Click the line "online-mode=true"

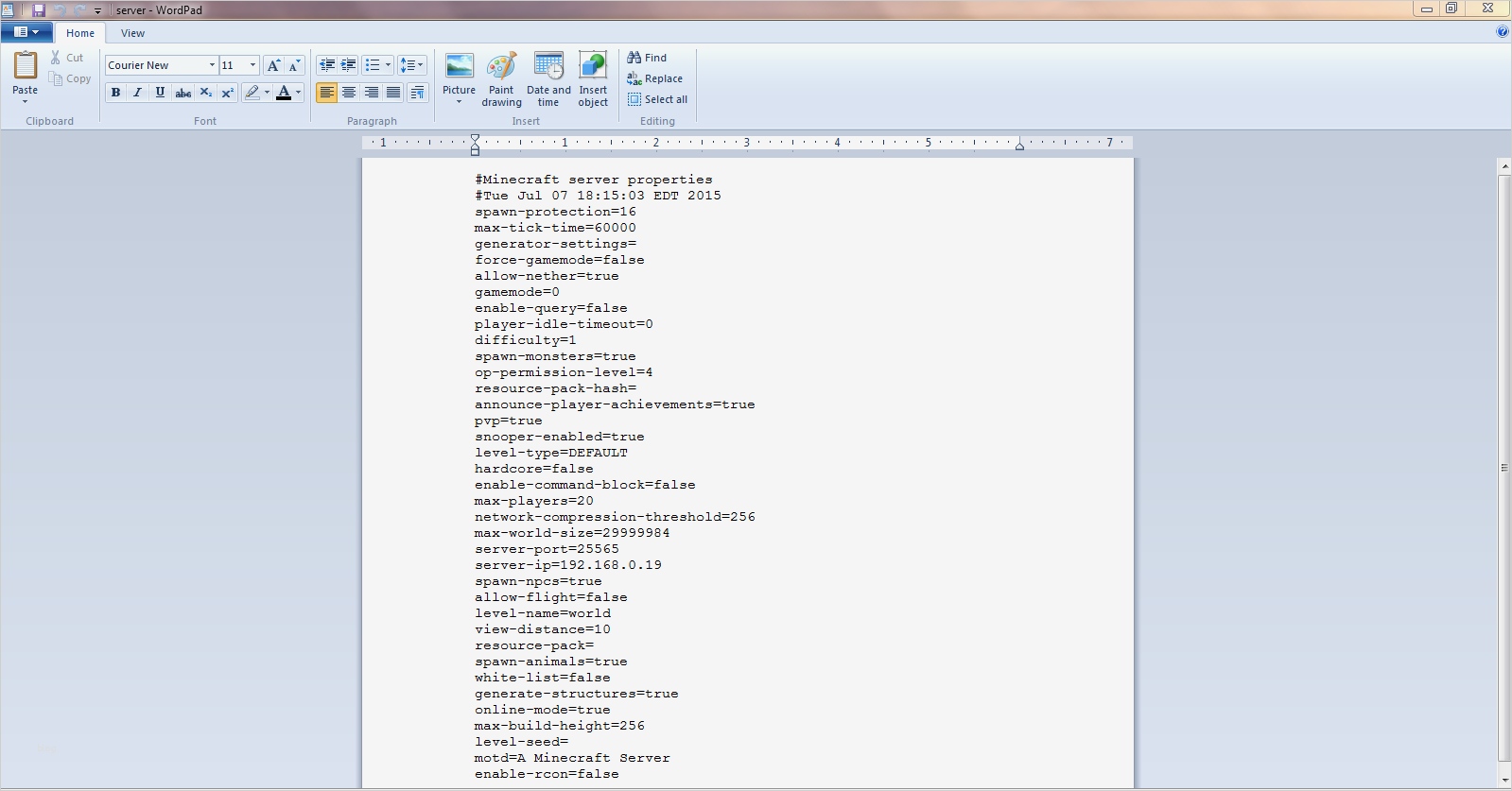tap(543, 710)
